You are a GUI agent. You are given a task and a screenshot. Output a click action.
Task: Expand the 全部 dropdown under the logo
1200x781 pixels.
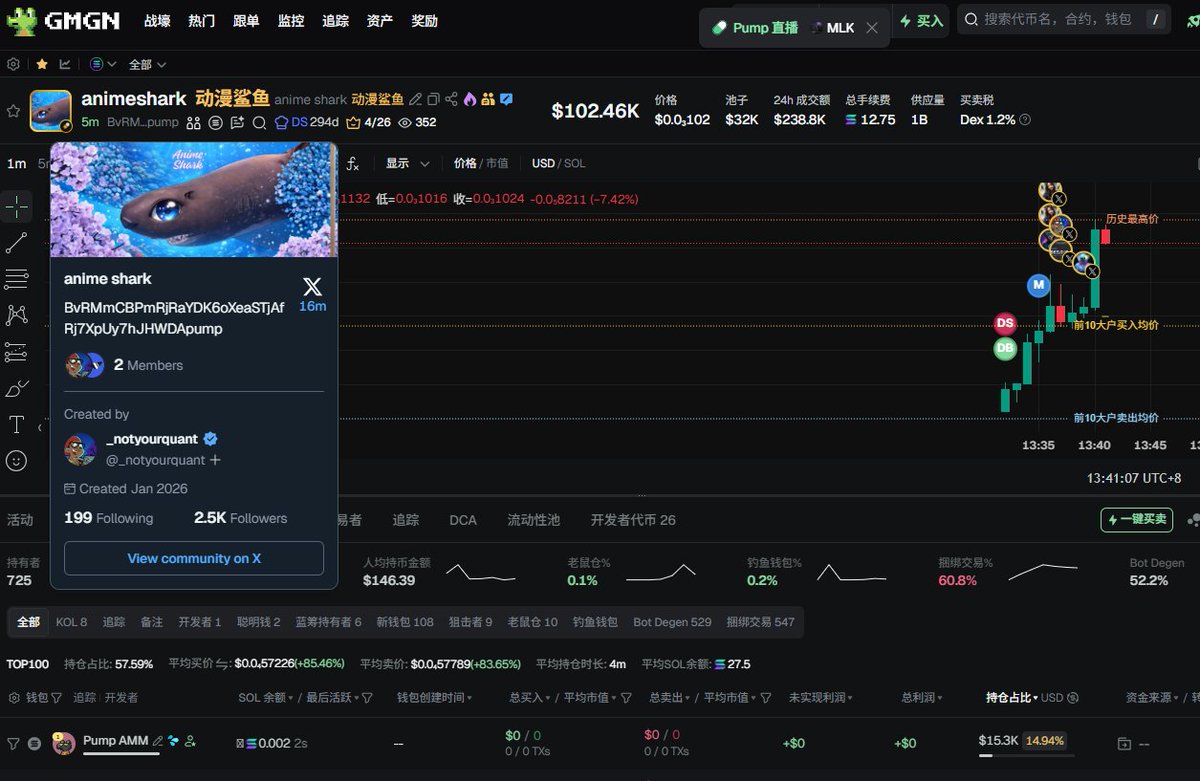[x=147, y=64]
